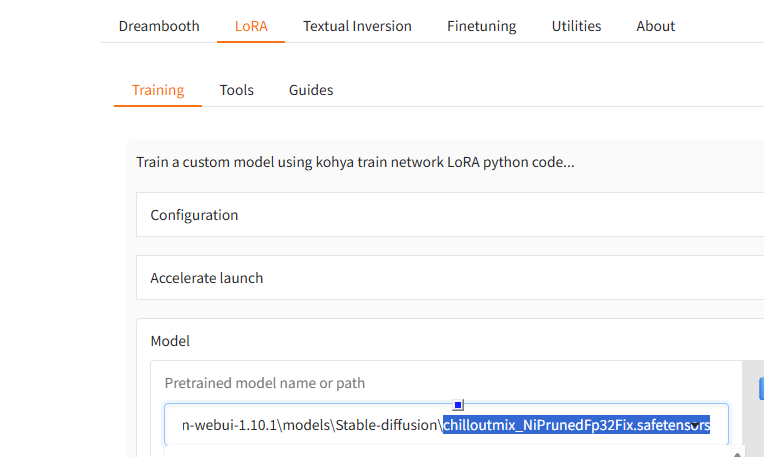
Task: Click the 'Pretrained model name or path' label
Action: pos(264,383)
